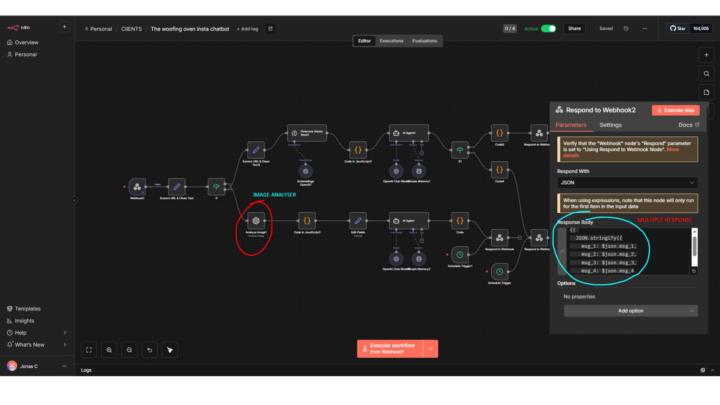Screen dimensions: 720x405
Task: Open workflow history icon next to Saved
Action: tap(626, 28)
